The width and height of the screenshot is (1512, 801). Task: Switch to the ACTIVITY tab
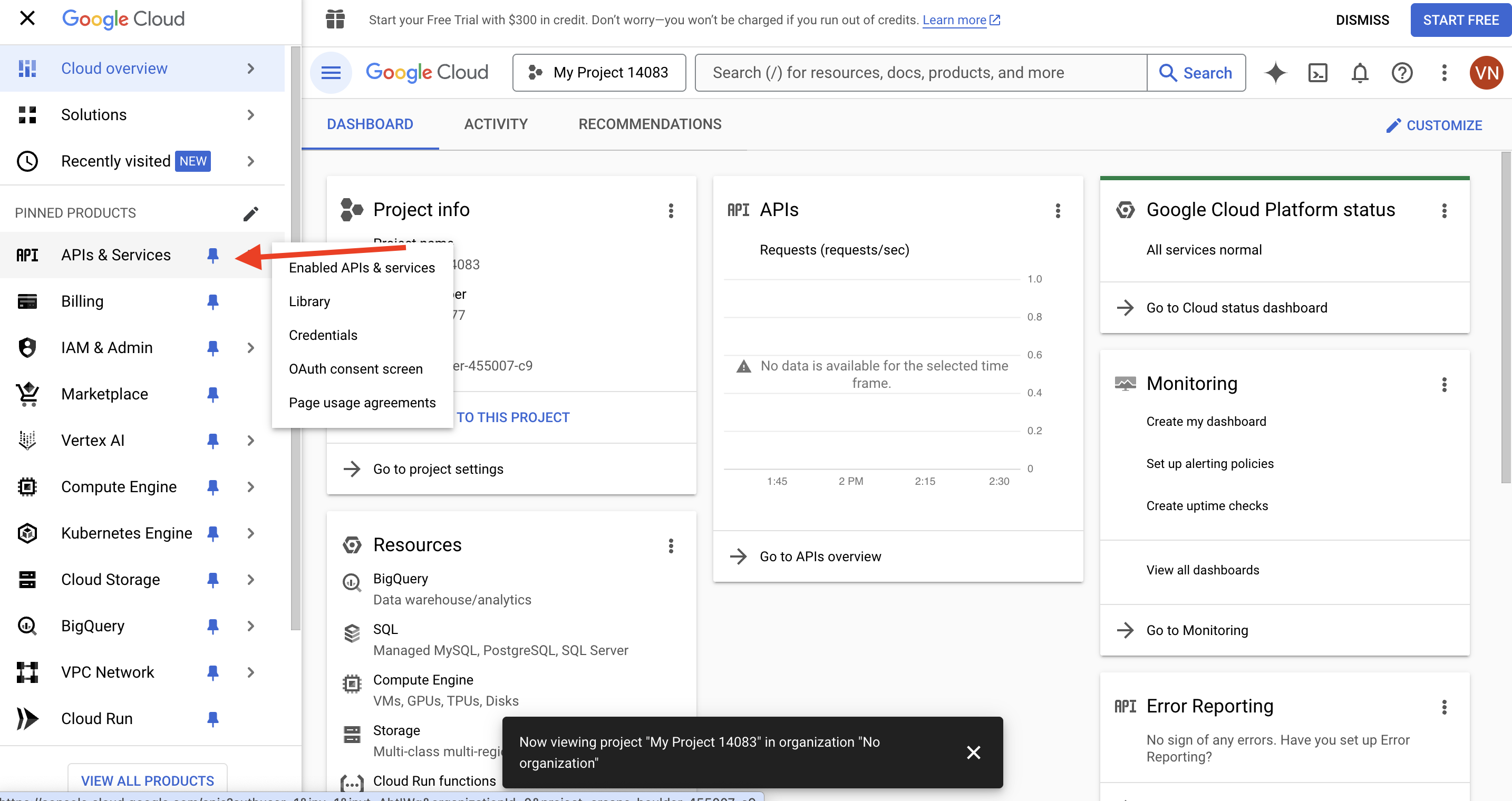tap(496, 124)
